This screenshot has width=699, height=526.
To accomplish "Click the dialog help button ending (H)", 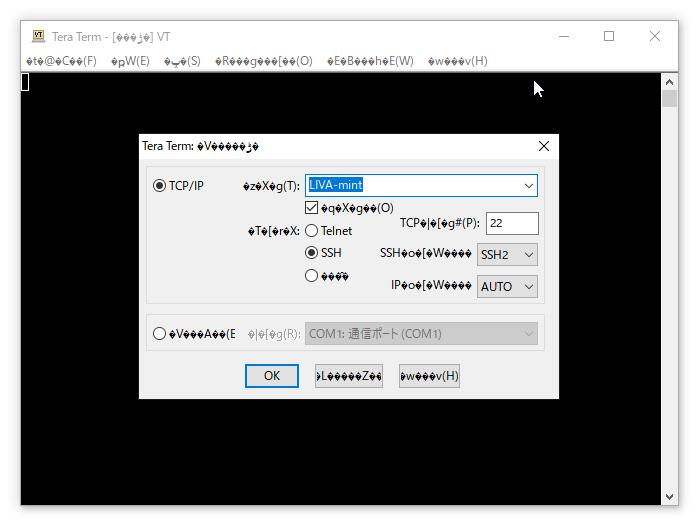I will coord(429,376).
